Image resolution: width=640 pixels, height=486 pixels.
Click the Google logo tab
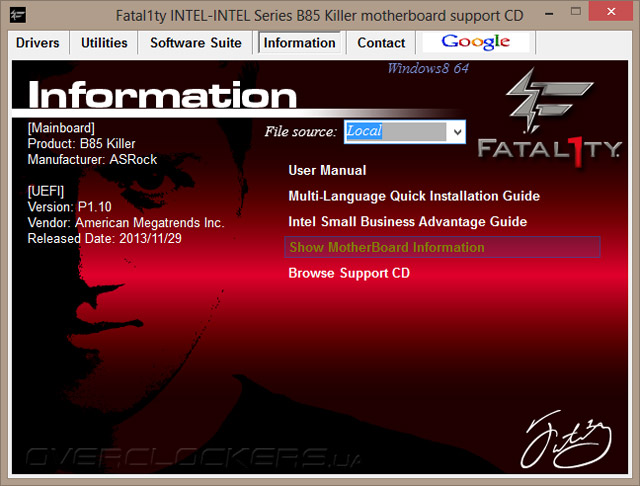(476, 42)
